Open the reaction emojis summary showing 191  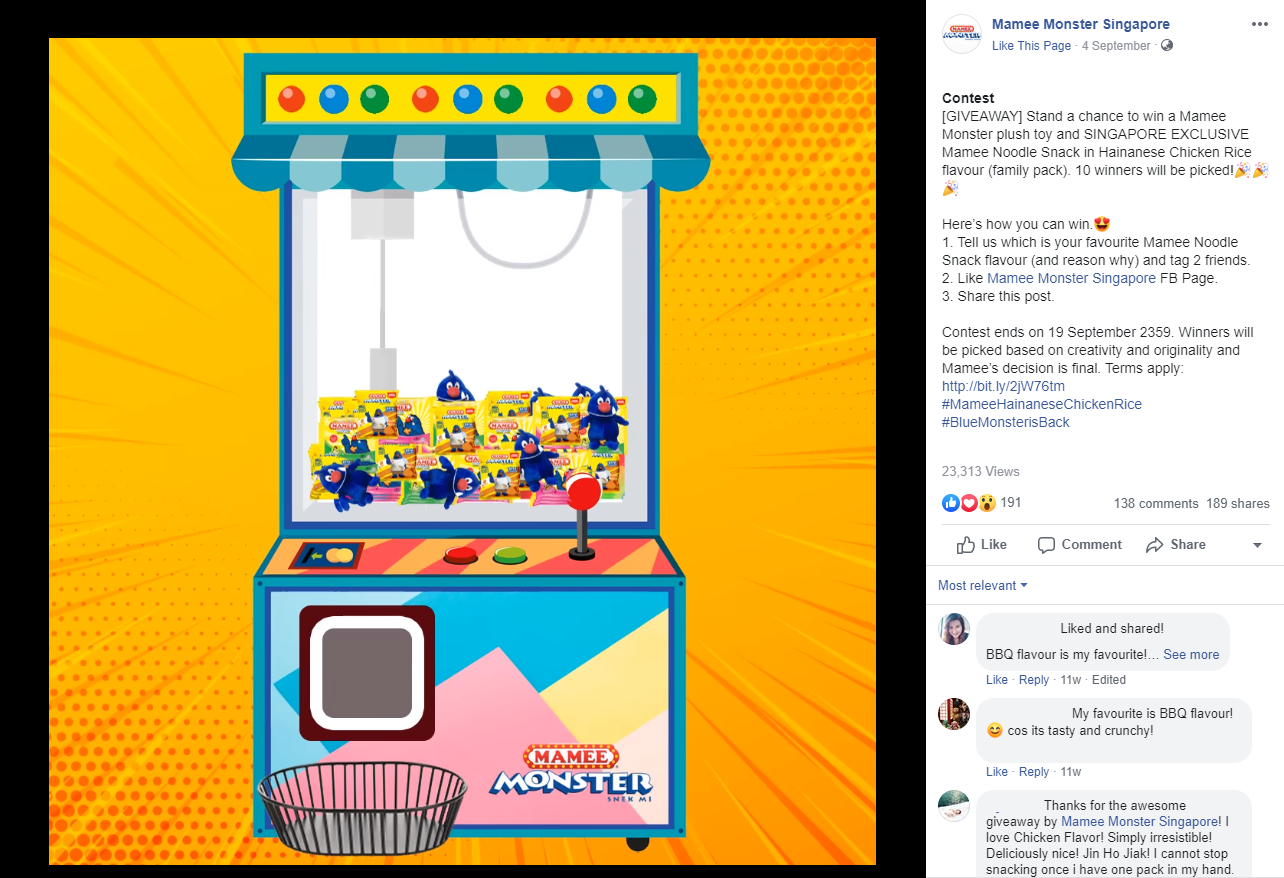tap(982, 503)
